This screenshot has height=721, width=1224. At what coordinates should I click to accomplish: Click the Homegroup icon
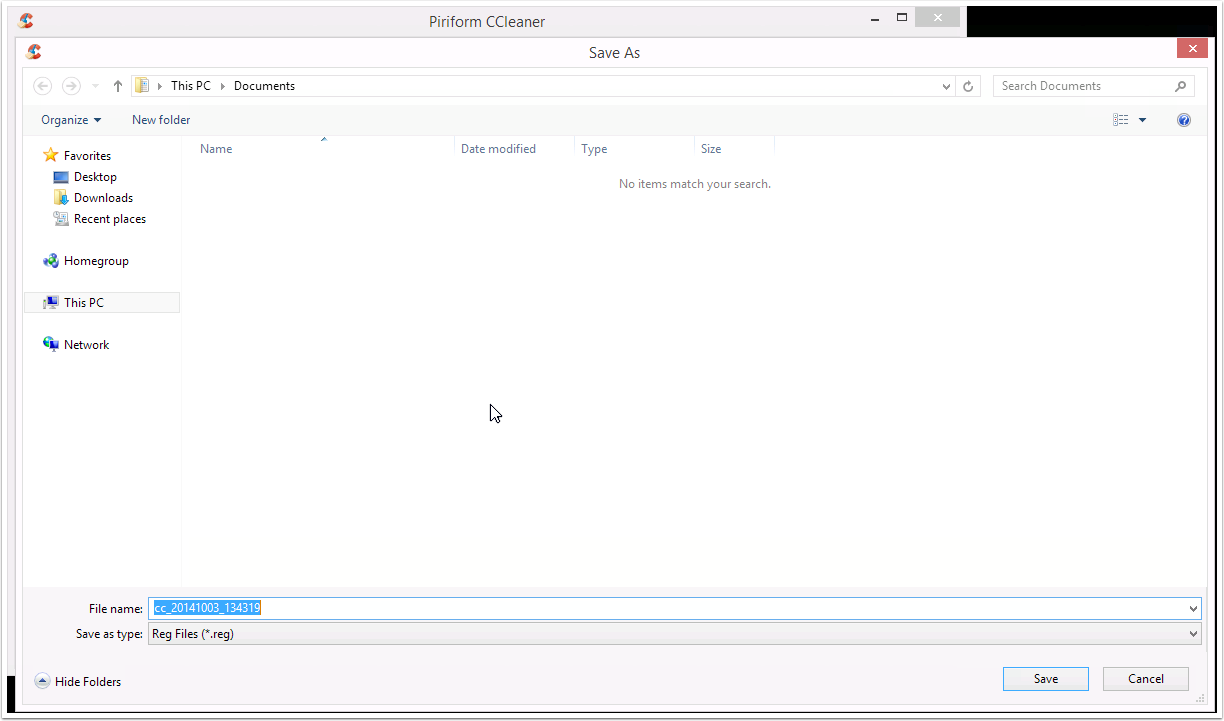[x=50, y=261]
